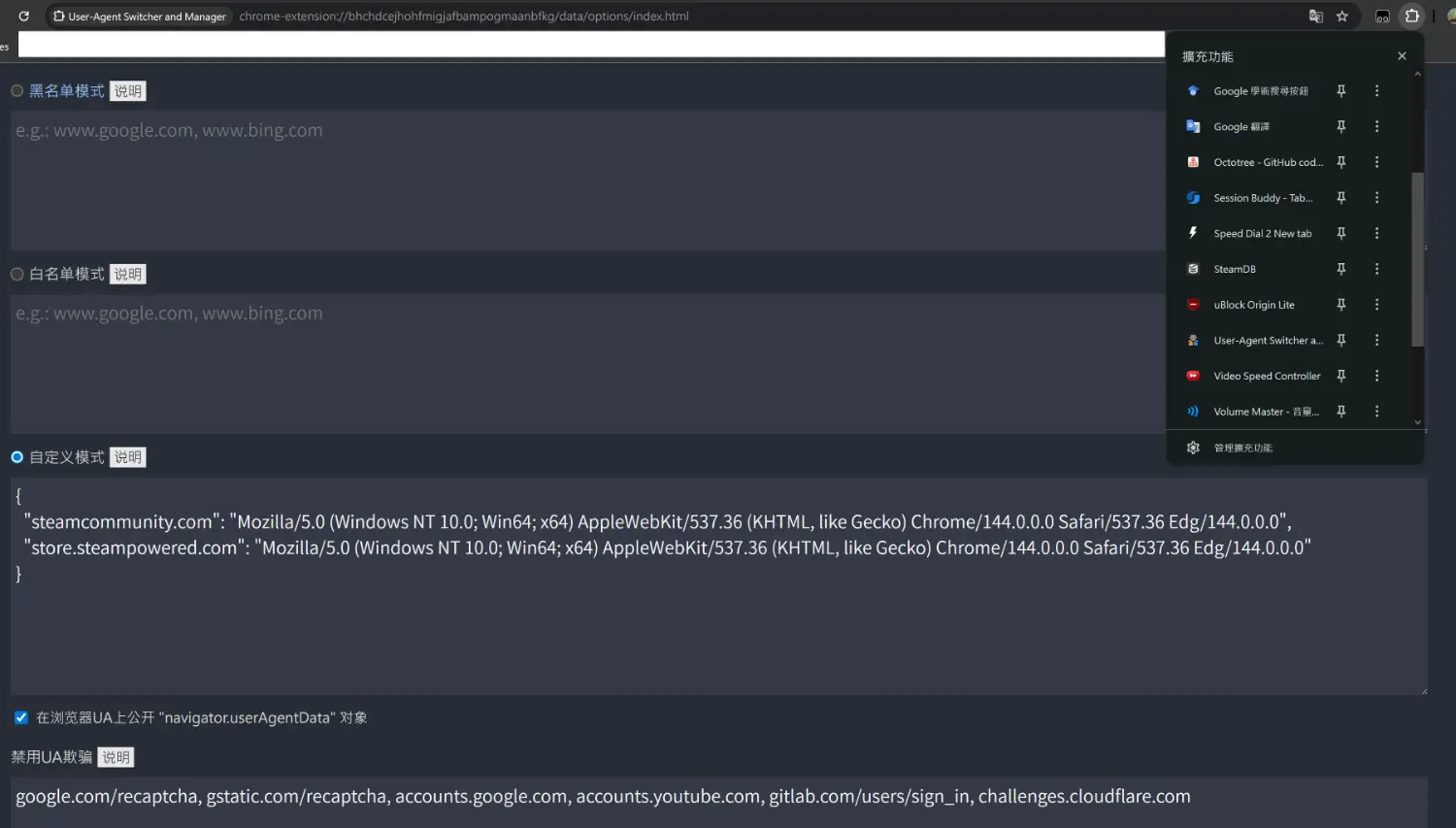Image resolution: width=1456 pixels, height=828 pixels.
Task: Open User-Agent Switcher from extensions list
Action: 1267,341
